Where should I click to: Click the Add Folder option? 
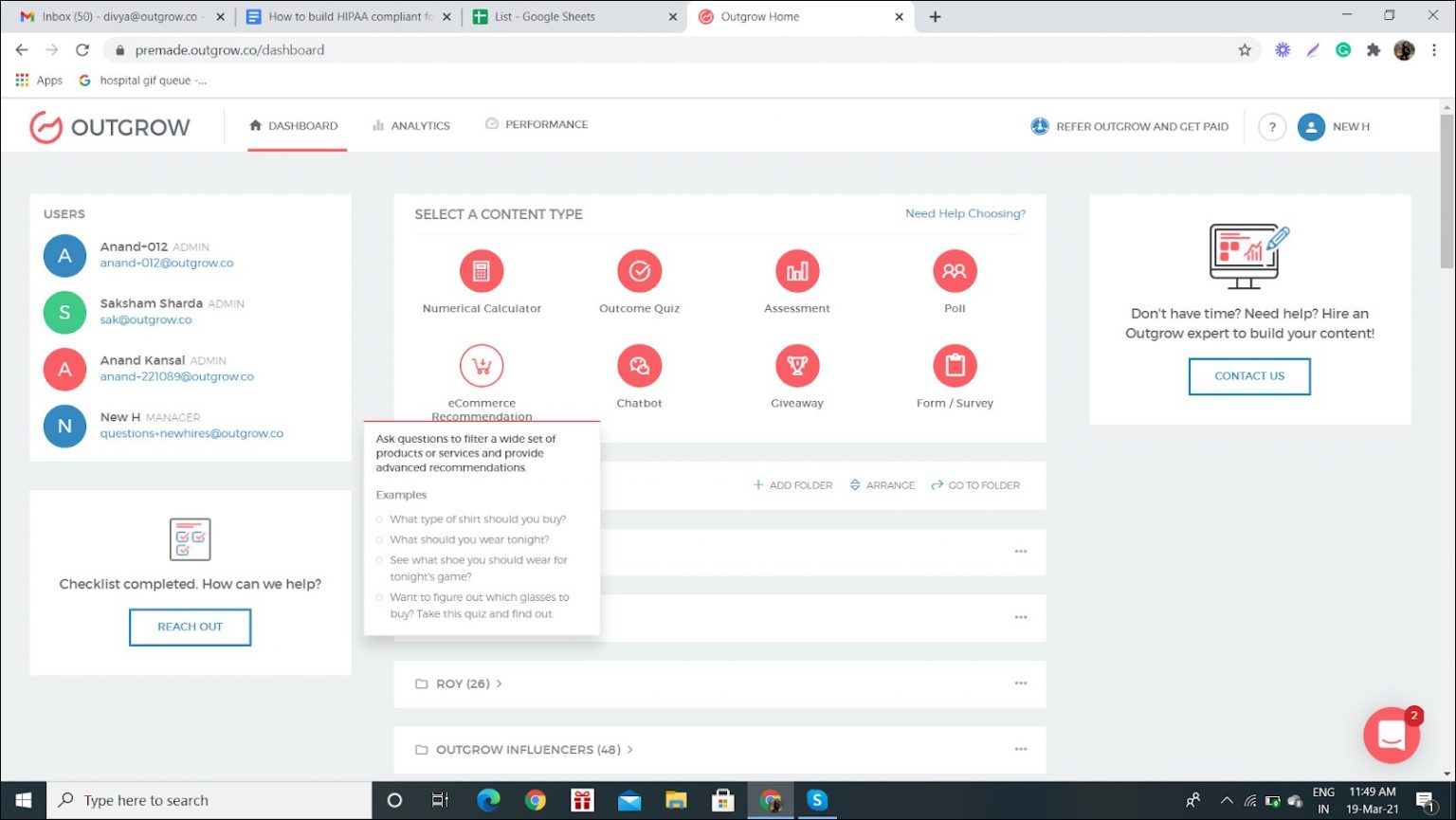[792, 485]
